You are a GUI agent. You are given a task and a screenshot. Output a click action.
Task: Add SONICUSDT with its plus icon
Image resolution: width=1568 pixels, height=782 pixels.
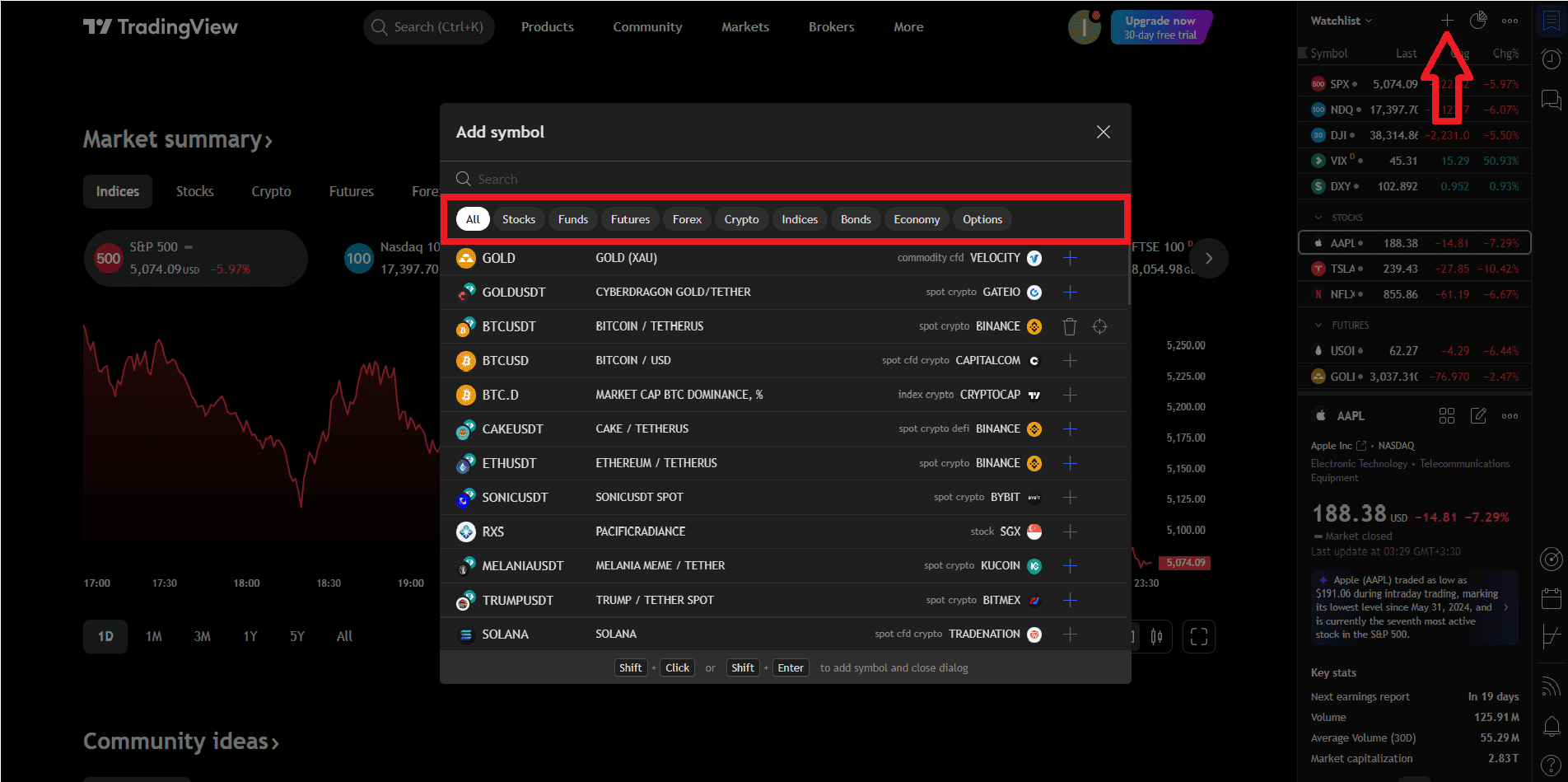pos(1070,498)
